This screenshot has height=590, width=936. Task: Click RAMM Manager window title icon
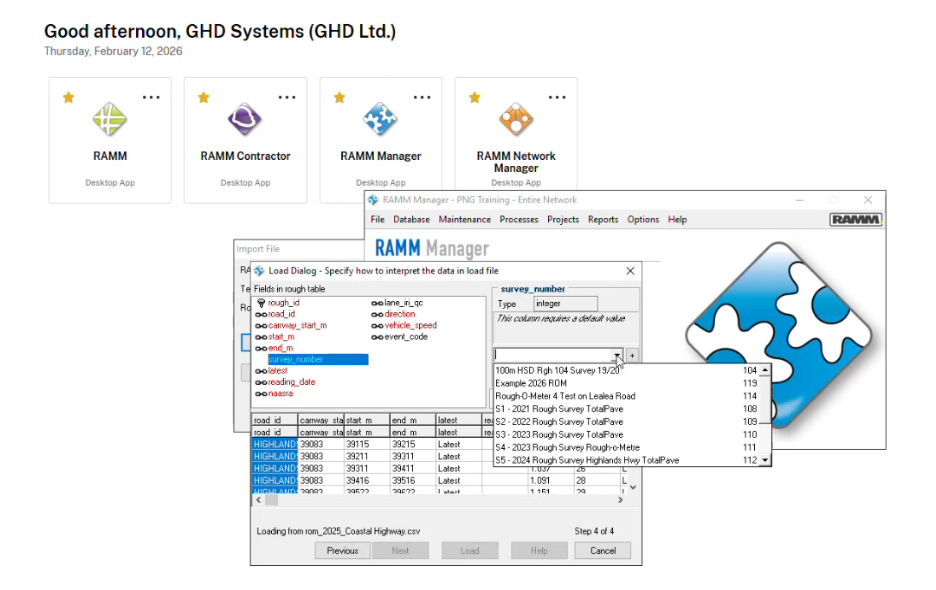pos(373,200)
